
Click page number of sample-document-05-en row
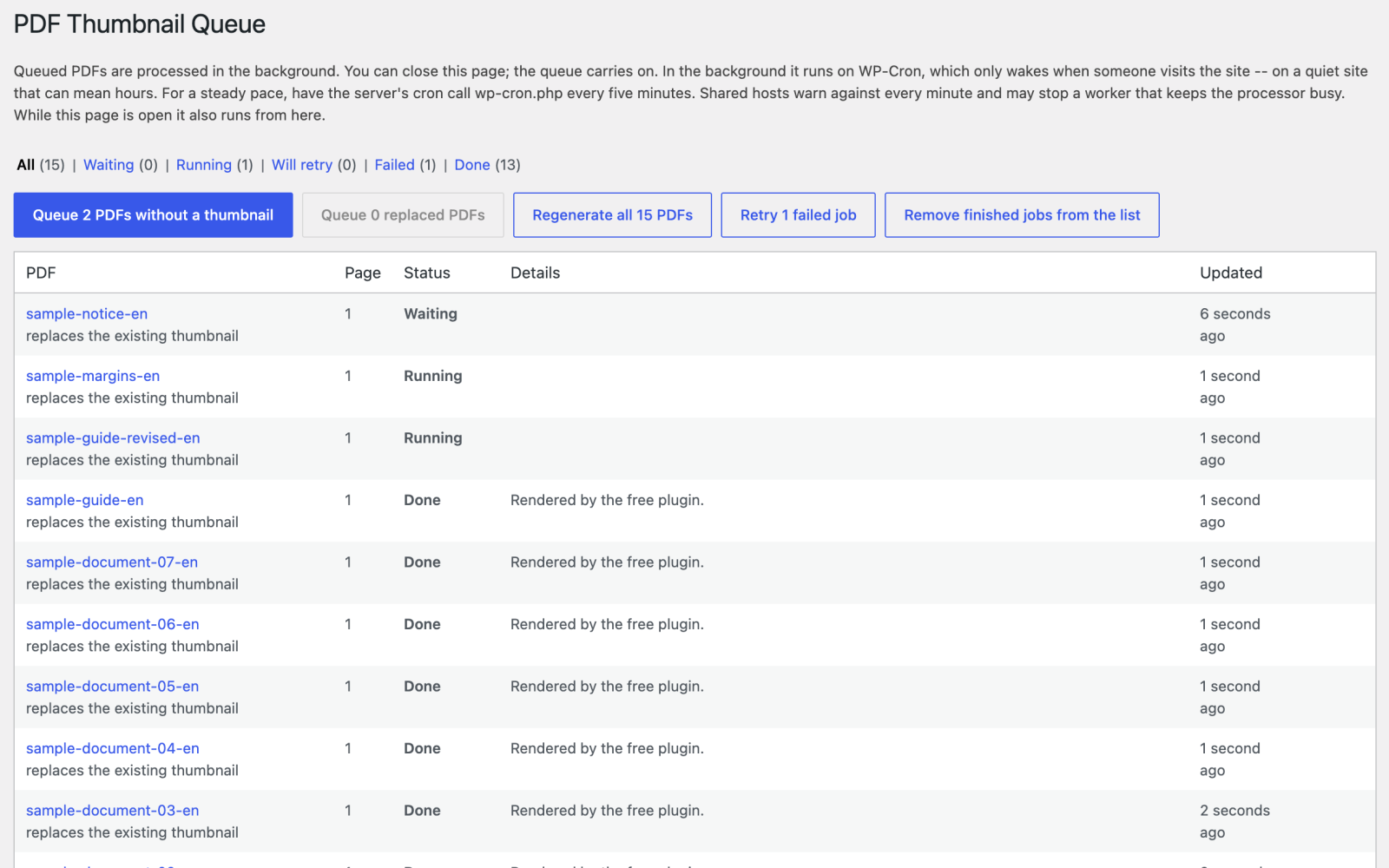click(348, 687)
